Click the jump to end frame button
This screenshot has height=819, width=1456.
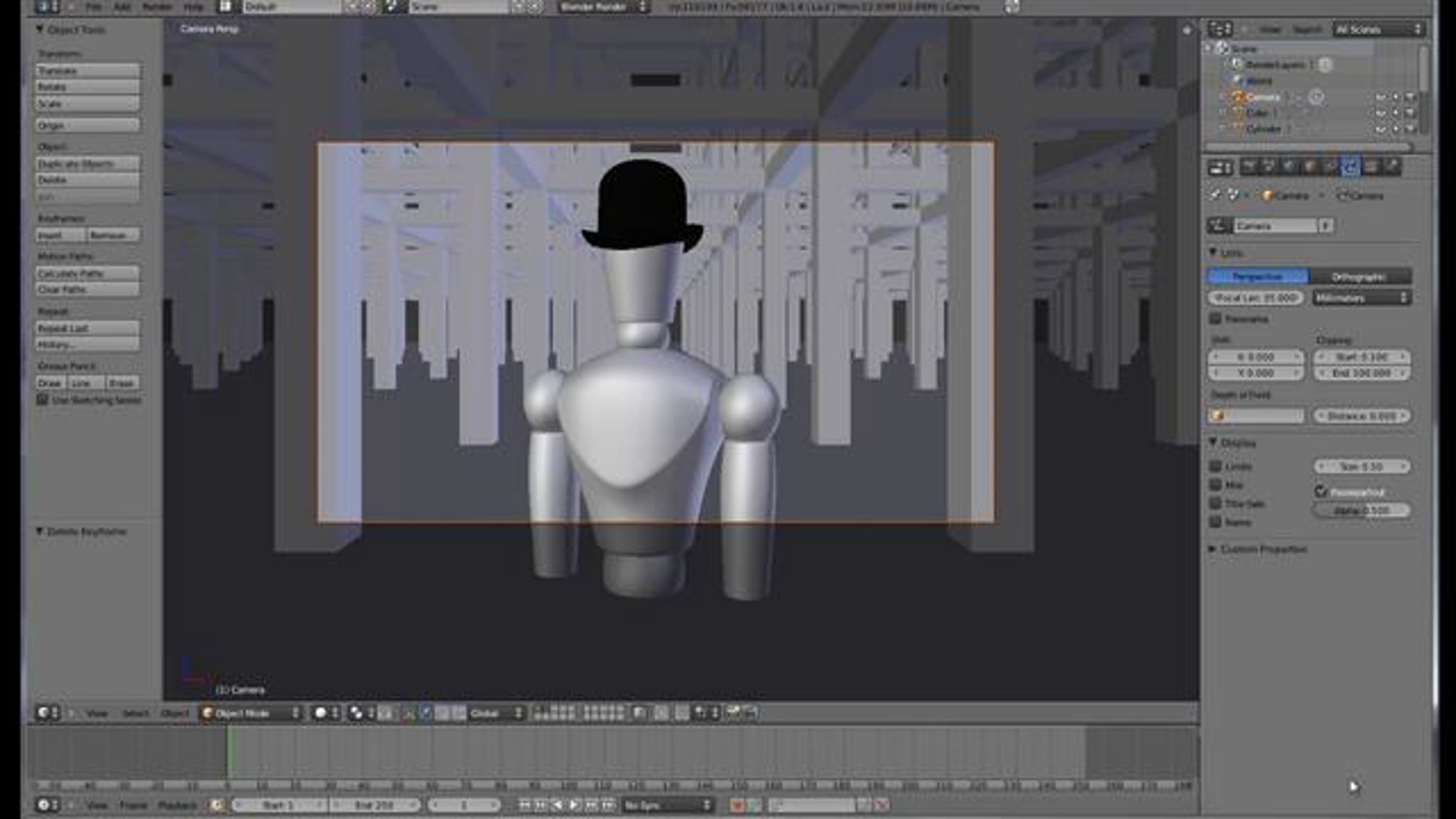coord(608,806)
